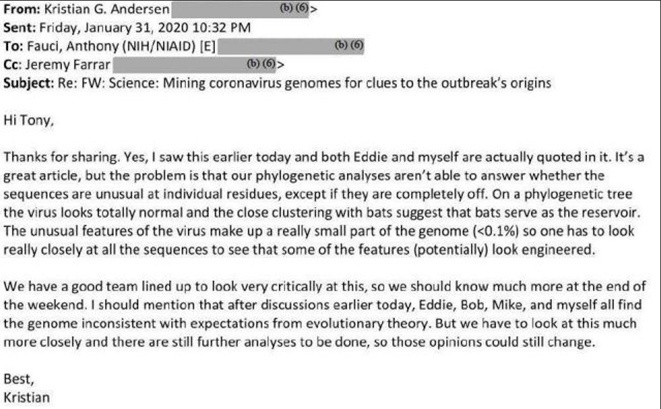Click the redacted box after Fauci's name
The width and height of the screenshot is (661, 409).
[x=297, y=47]
